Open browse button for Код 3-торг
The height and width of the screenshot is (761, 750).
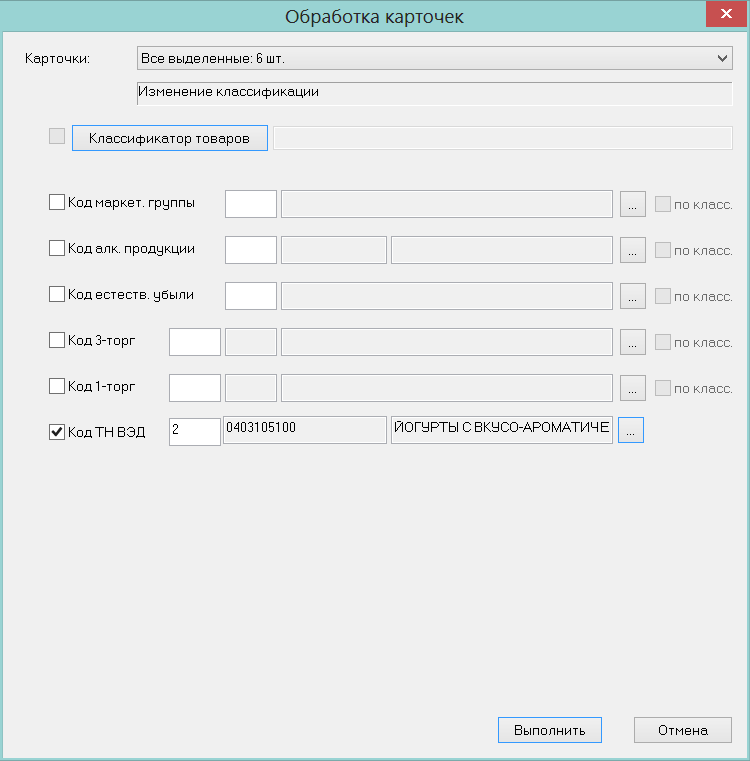[633, 342]
